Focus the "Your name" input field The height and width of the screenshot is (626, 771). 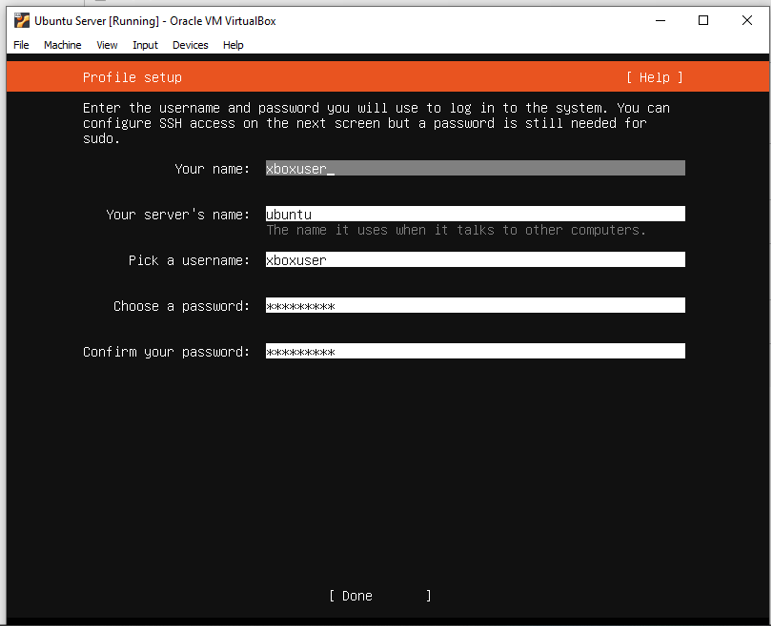pos(475,169)
